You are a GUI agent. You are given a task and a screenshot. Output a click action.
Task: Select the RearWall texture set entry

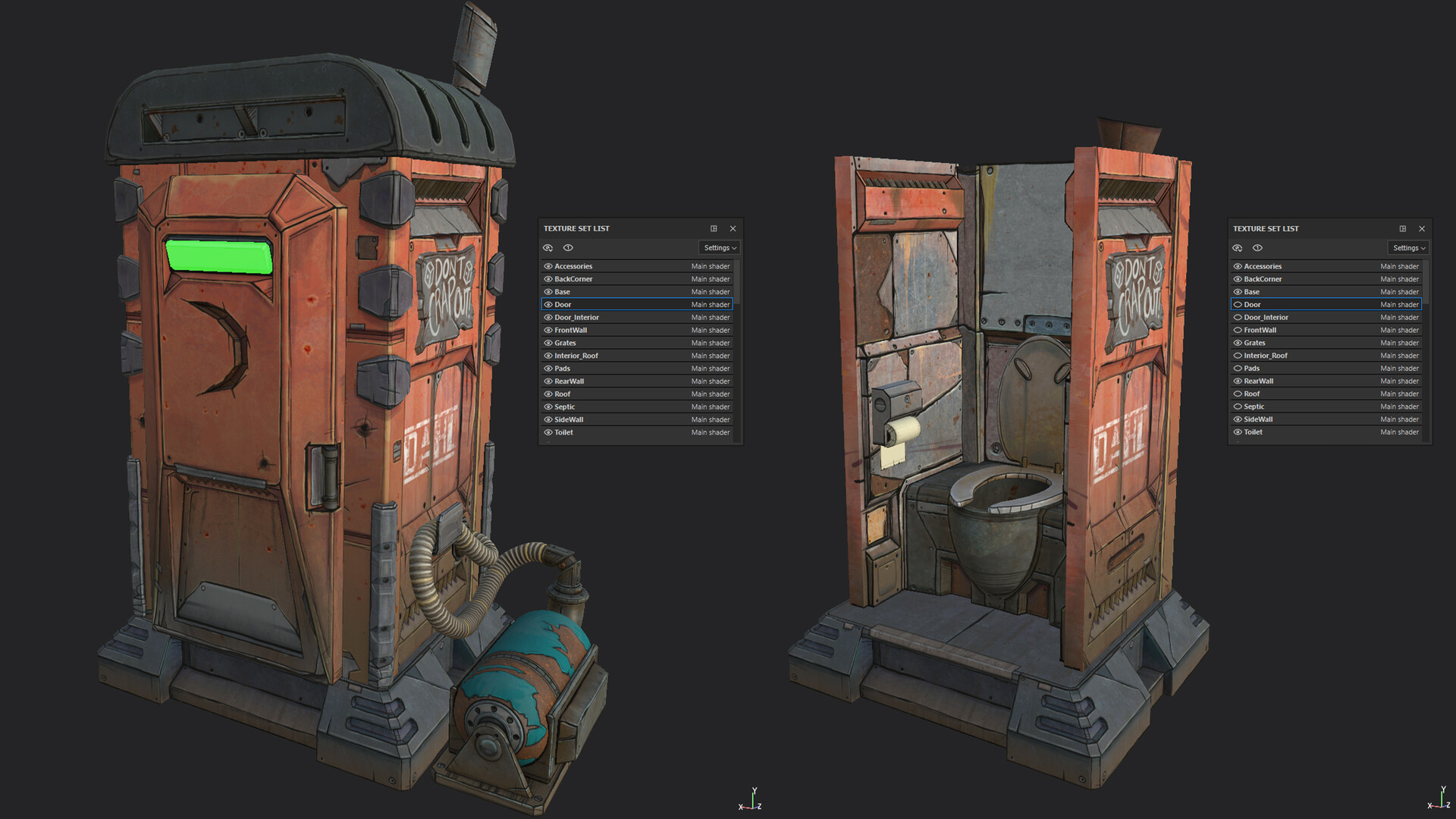607,381
